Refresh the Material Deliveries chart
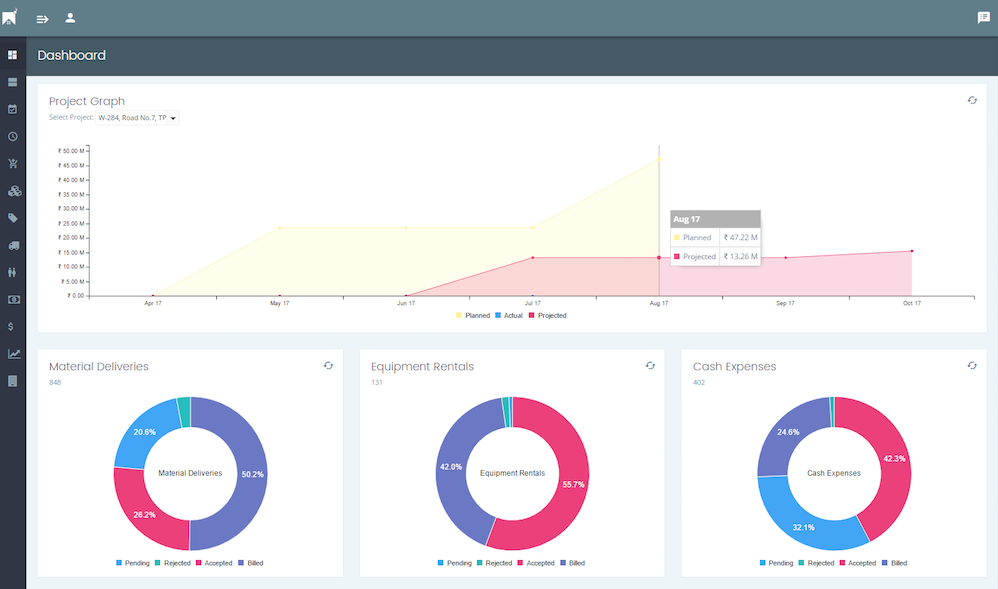Image resolution: width=998 pixels, height=589 pixels. coord(328,366)
